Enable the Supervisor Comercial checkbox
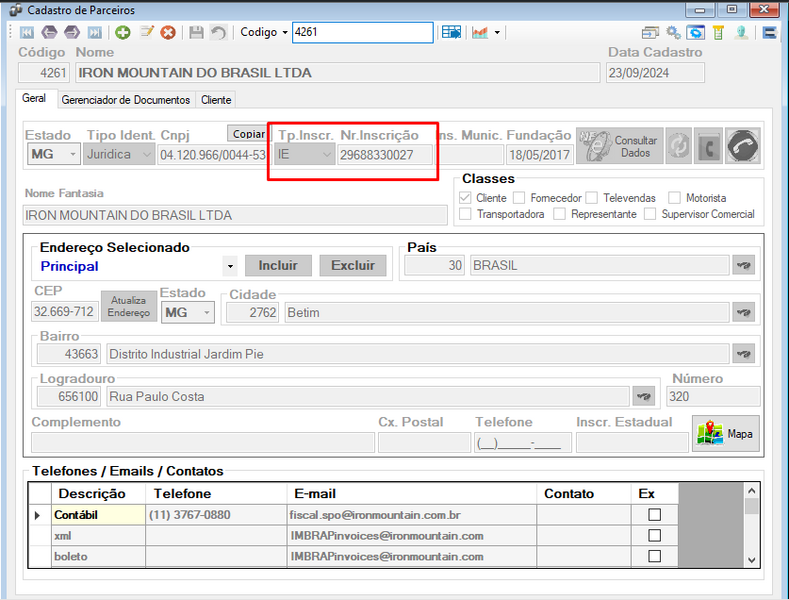Screen dimensions: 789x600 pyautogui.click(x=650, y=214)
